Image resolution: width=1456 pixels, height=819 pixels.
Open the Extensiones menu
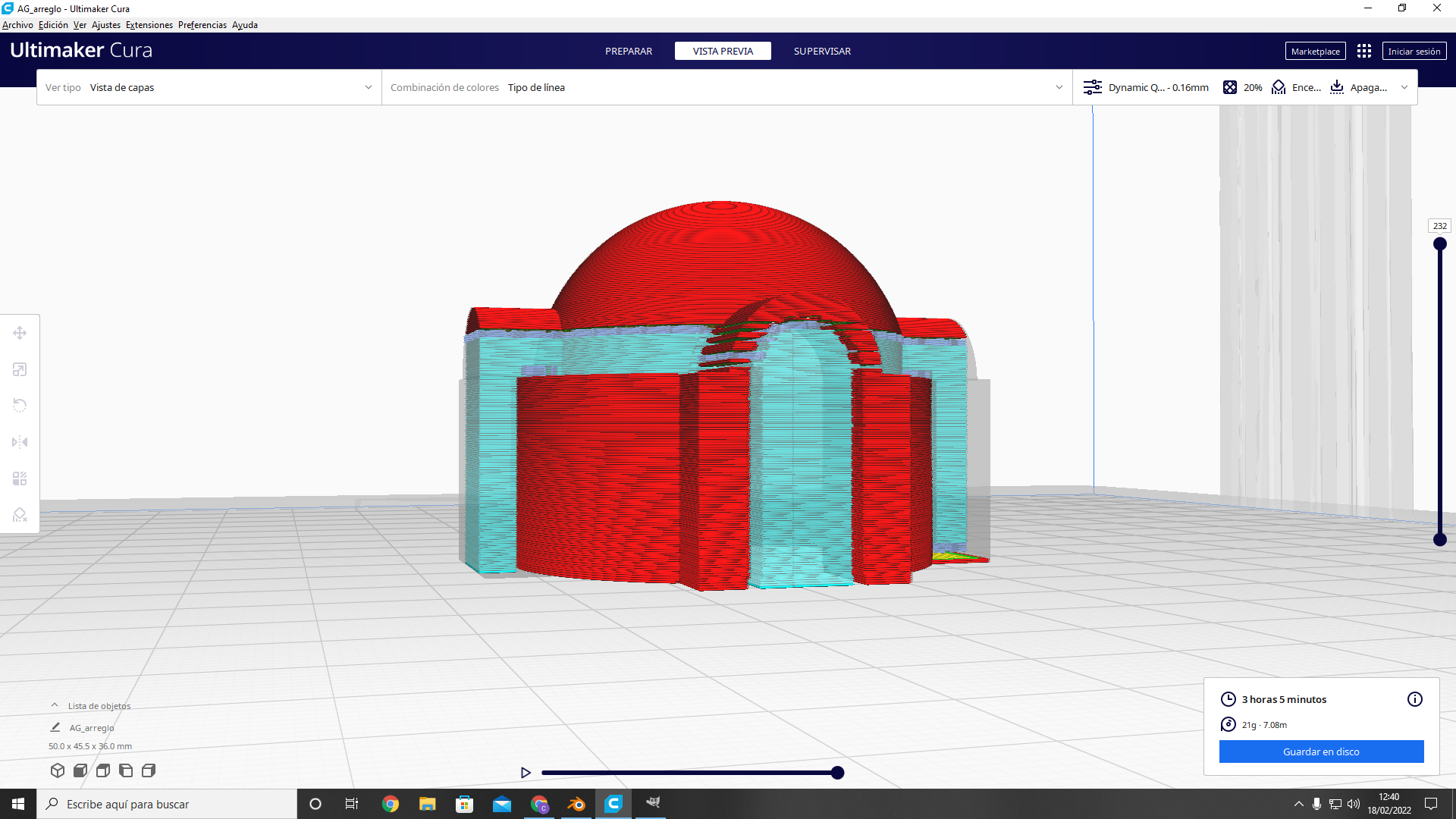149,25
